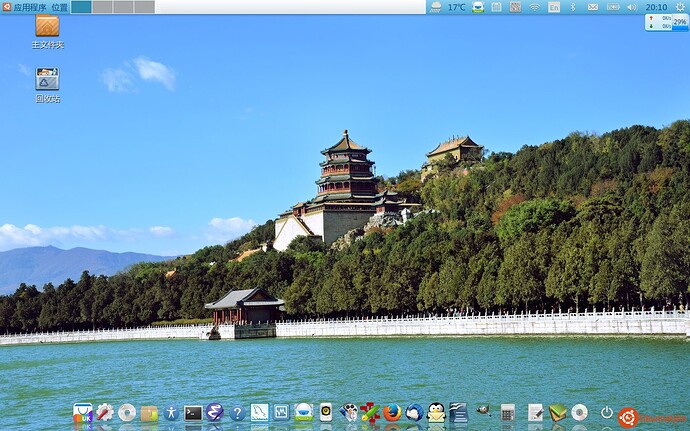Click the power button in the dock
The height and width of the screenshot is (431, 690).
click(x=607, y=413)
